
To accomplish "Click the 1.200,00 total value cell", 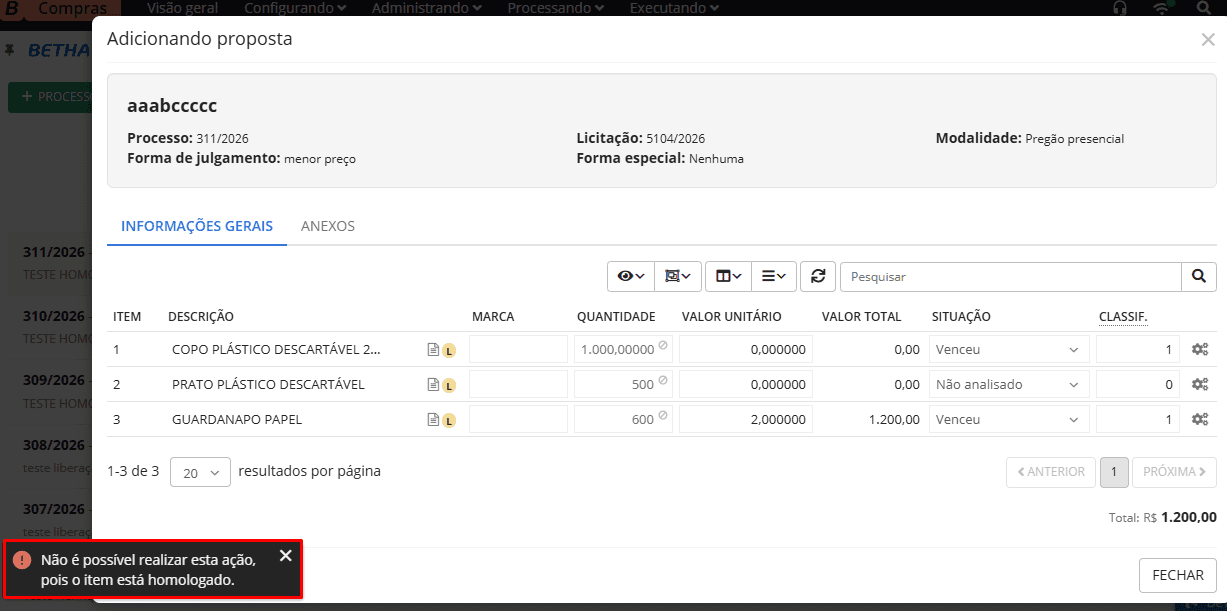I will point(893,420).
